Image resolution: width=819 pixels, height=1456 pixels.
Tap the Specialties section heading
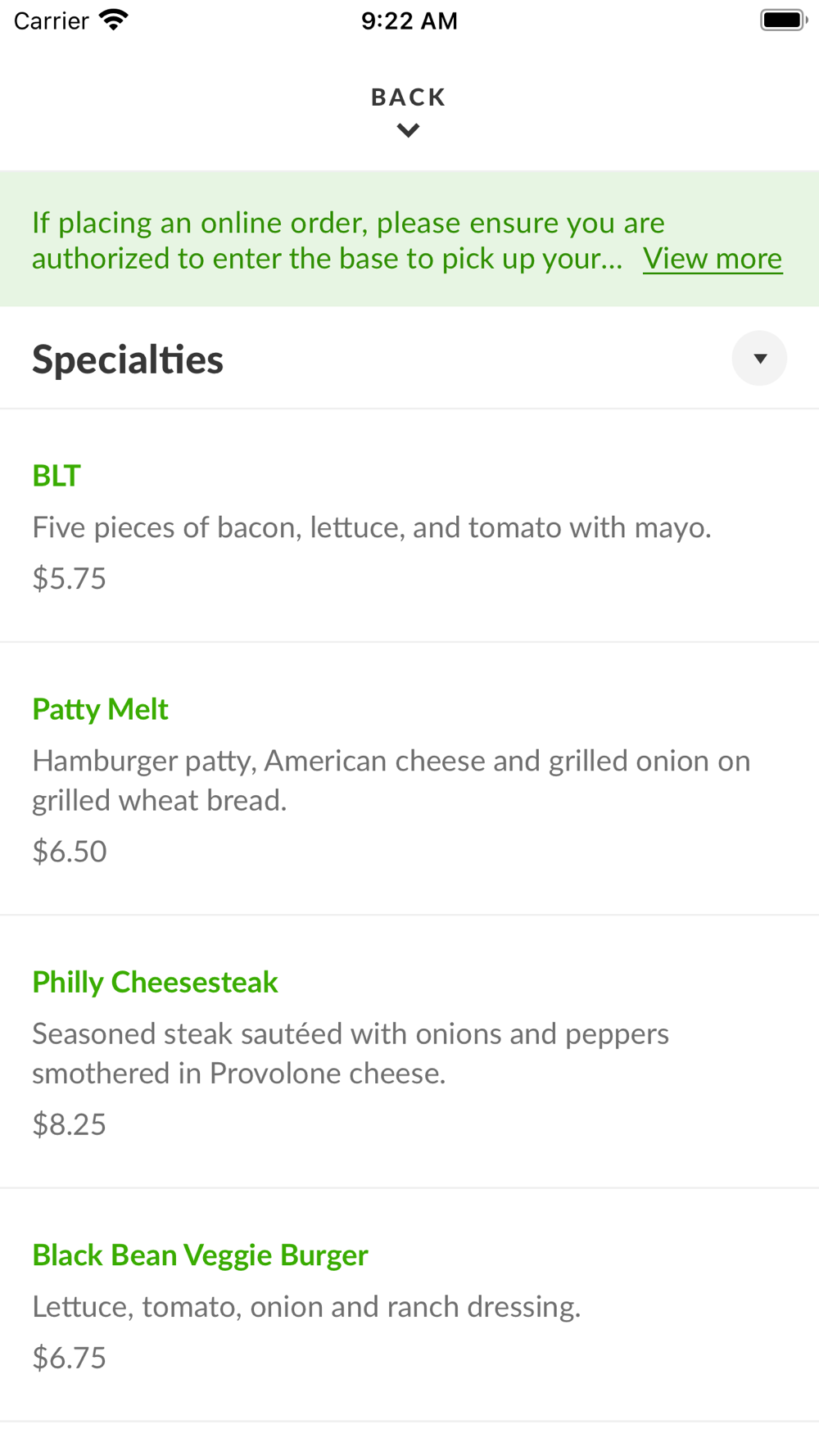point(128,359)
